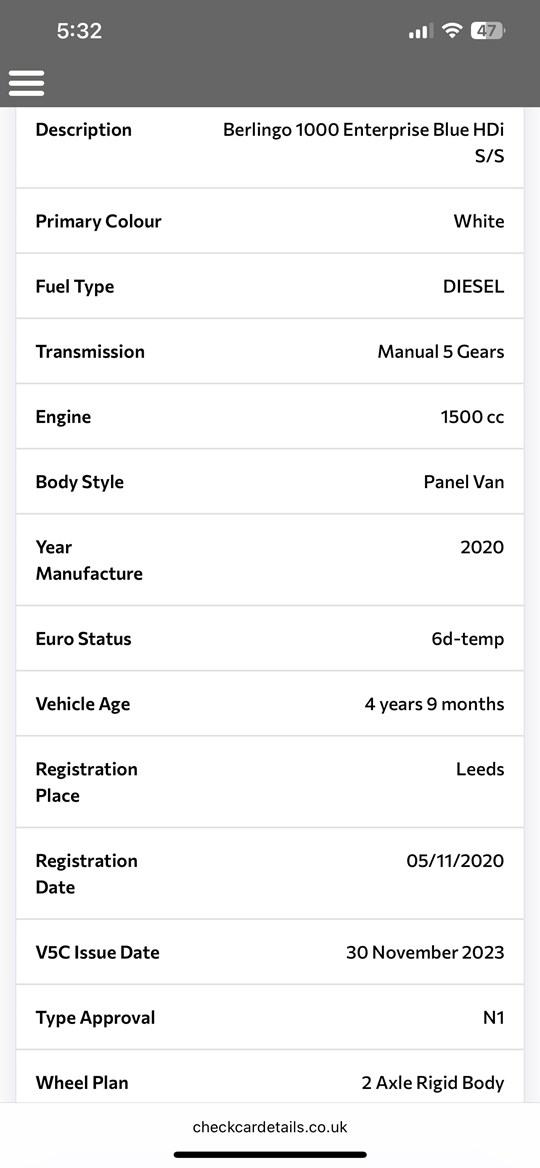540x1168 pixels.
Task: Click the V5C Issue Date value
Action: (x=425, y=952)
